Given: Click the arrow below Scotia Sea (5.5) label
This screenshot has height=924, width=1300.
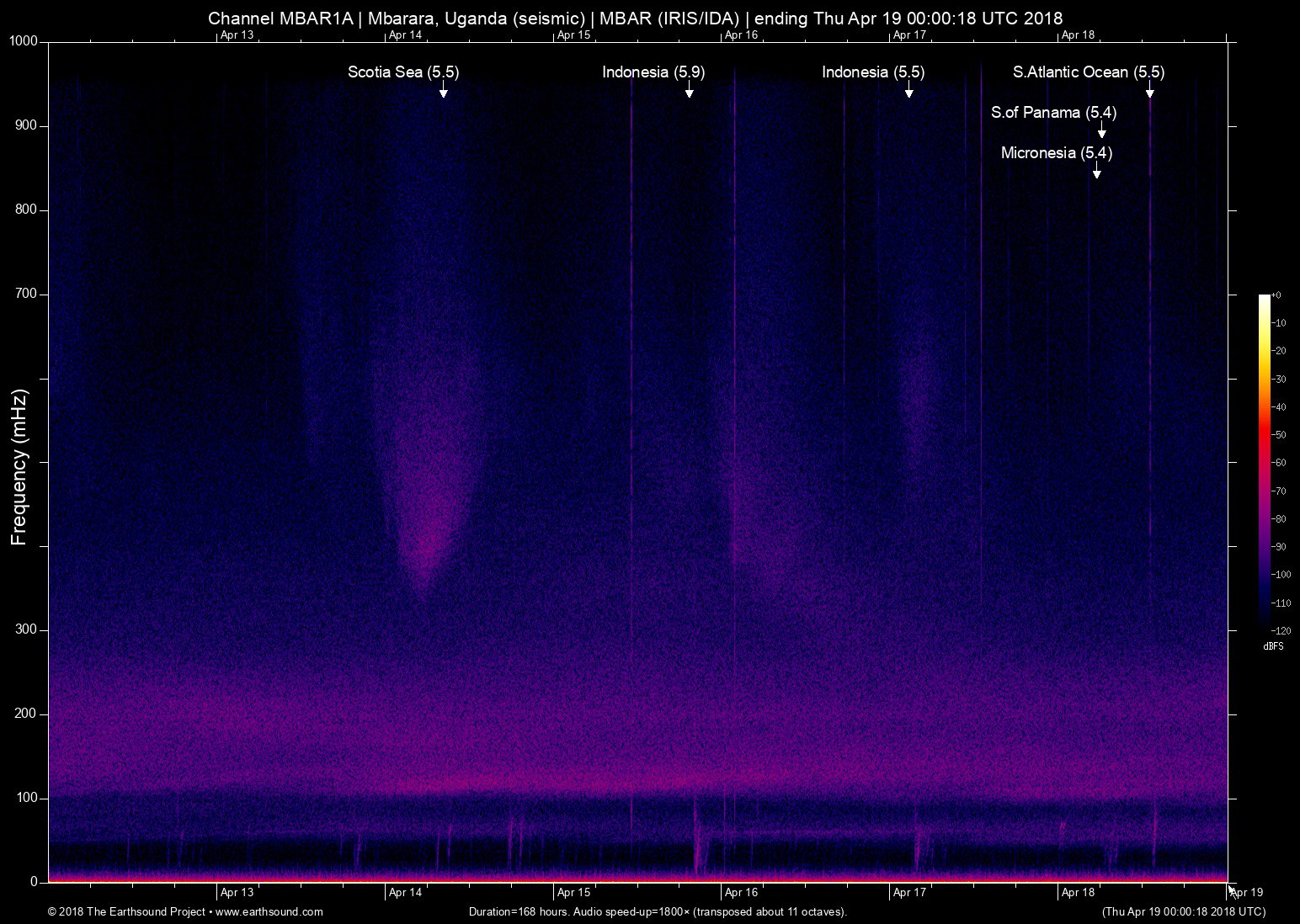Looking at the screenshot, I should tap(443, 90).
